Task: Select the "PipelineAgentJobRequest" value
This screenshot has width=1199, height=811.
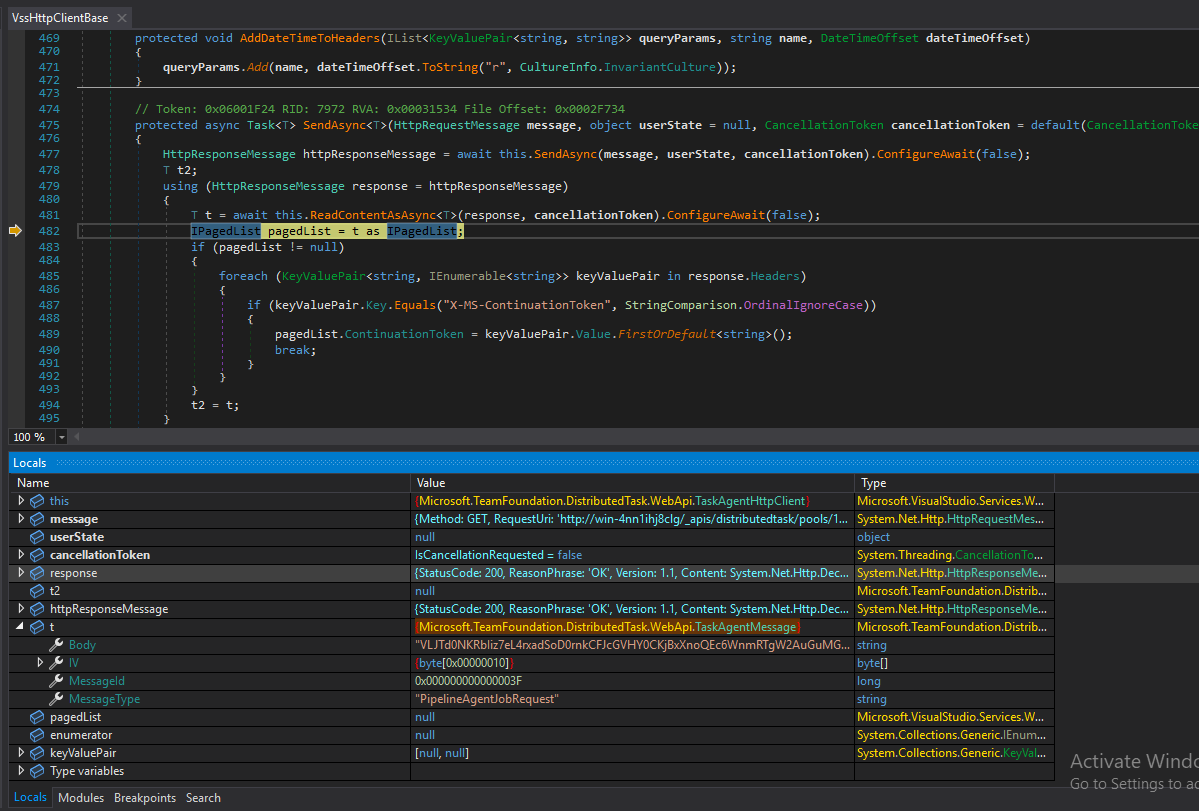Action: (486, 699)
